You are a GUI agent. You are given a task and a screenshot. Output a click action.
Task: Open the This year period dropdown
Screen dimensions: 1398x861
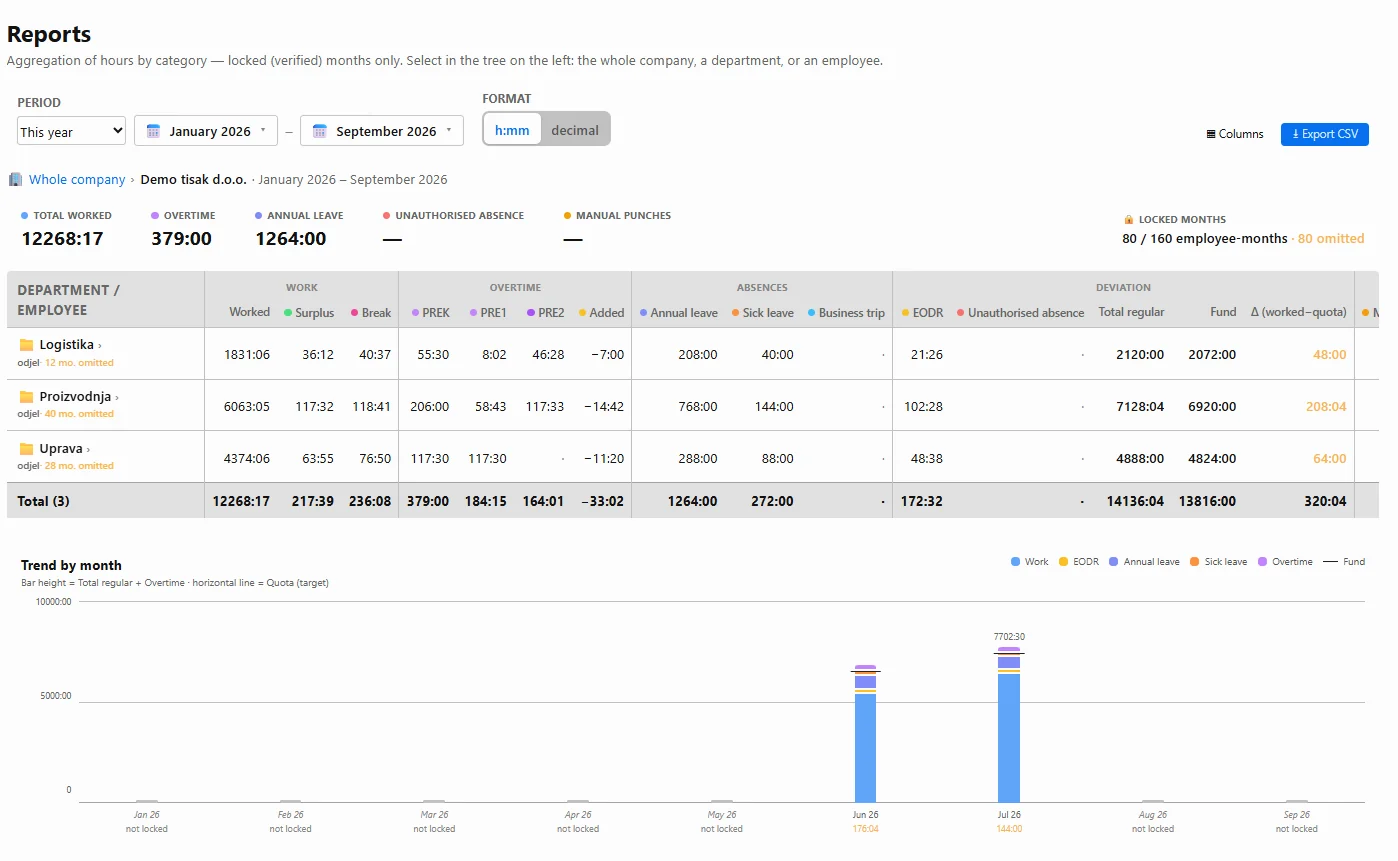point(71,131)
